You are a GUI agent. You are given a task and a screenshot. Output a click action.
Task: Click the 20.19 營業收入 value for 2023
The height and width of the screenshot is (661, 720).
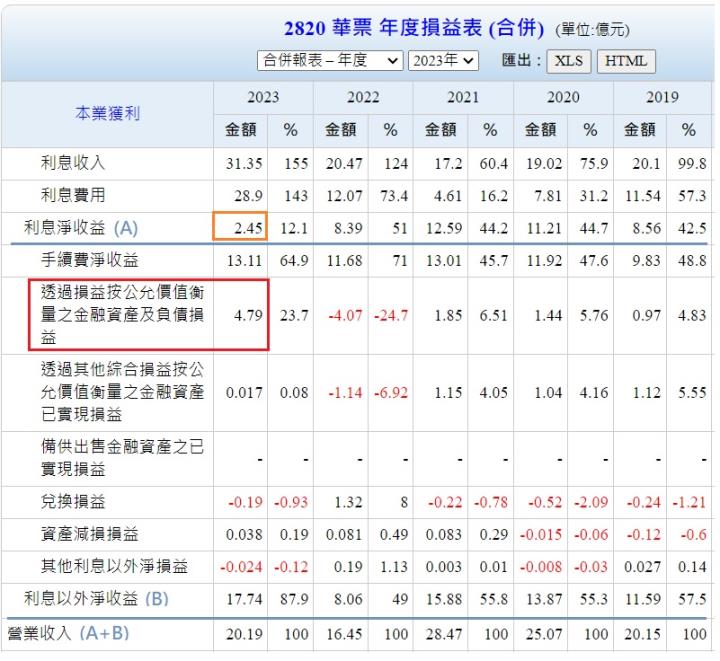244,635
